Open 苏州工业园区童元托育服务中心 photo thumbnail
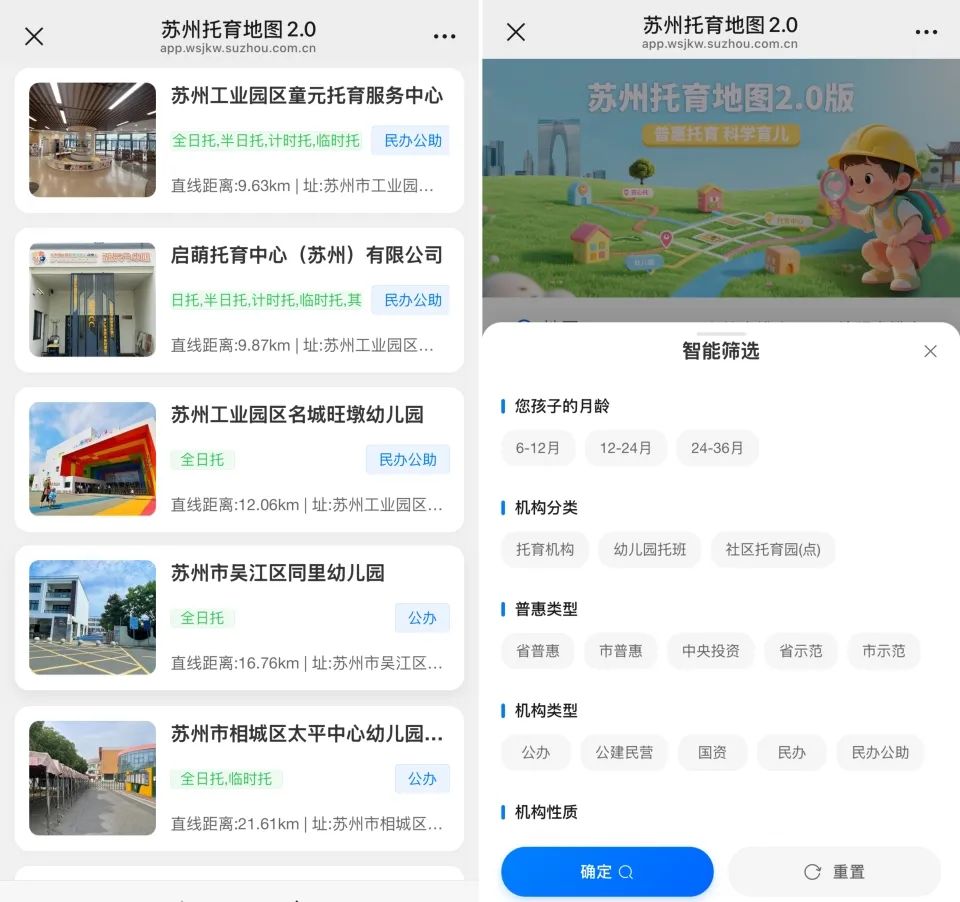The height and width of the screenshot is (902, 960). pos(92,140)
